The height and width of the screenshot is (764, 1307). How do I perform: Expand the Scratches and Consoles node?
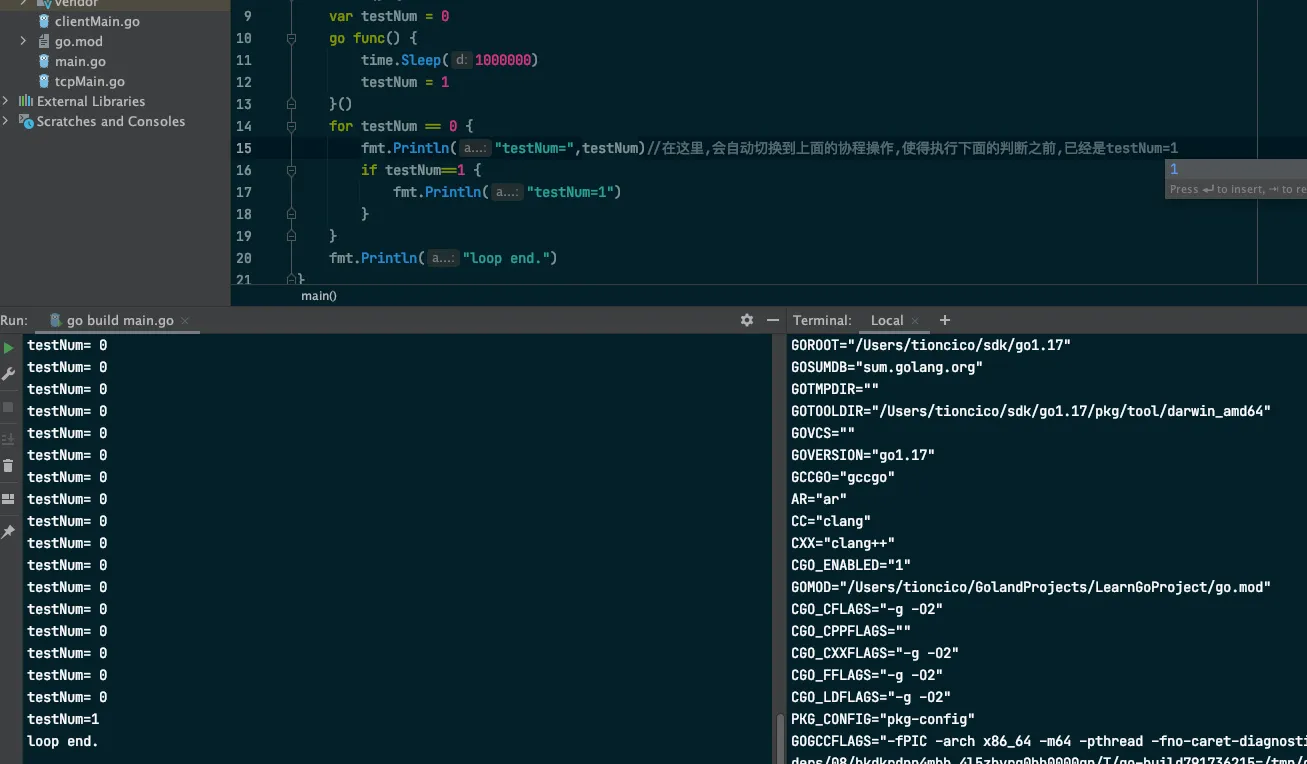click(x=6, y=121)
